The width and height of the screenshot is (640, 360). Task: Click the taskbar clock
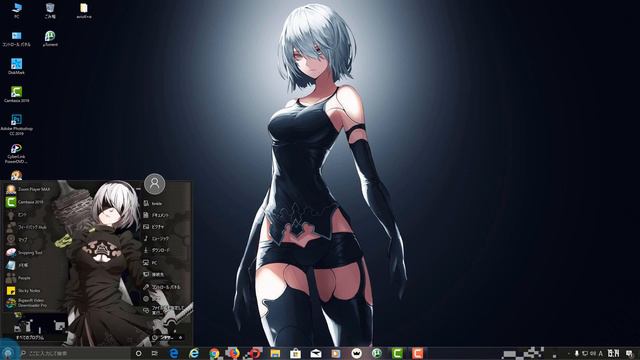click(x=613, y=353)
